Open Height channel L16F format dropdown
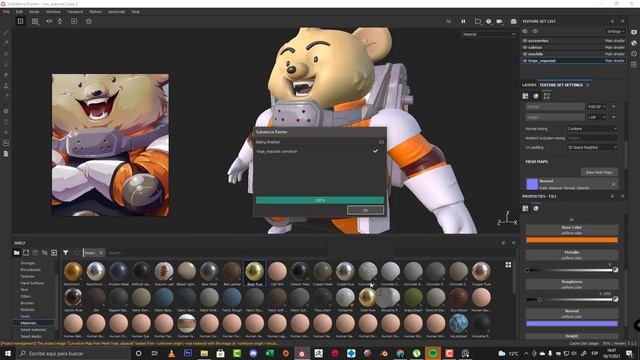The image size is (640, 360). tap(597, 117)
